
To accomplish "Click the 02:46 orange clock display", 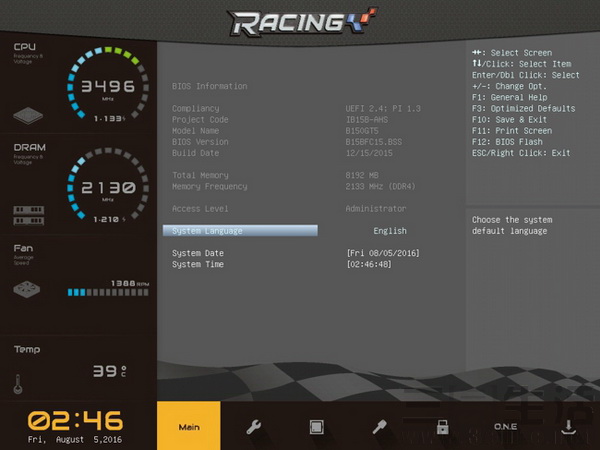I will [x=75, y=421].
